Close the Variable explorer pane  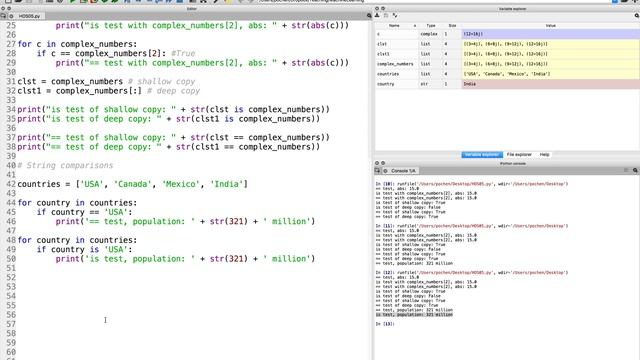tap(377, 8)
